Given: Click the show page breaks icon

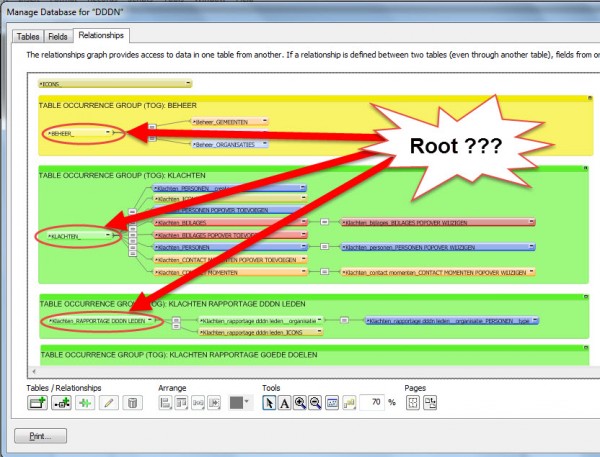Looking at the screenshot, I should tap(412, 402).
